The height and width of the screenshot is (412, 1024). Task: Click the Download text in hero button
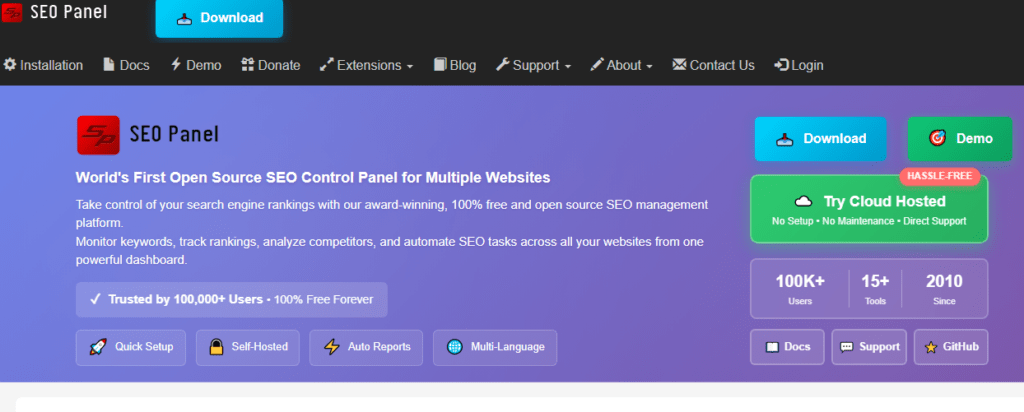[x=835, y=138]
